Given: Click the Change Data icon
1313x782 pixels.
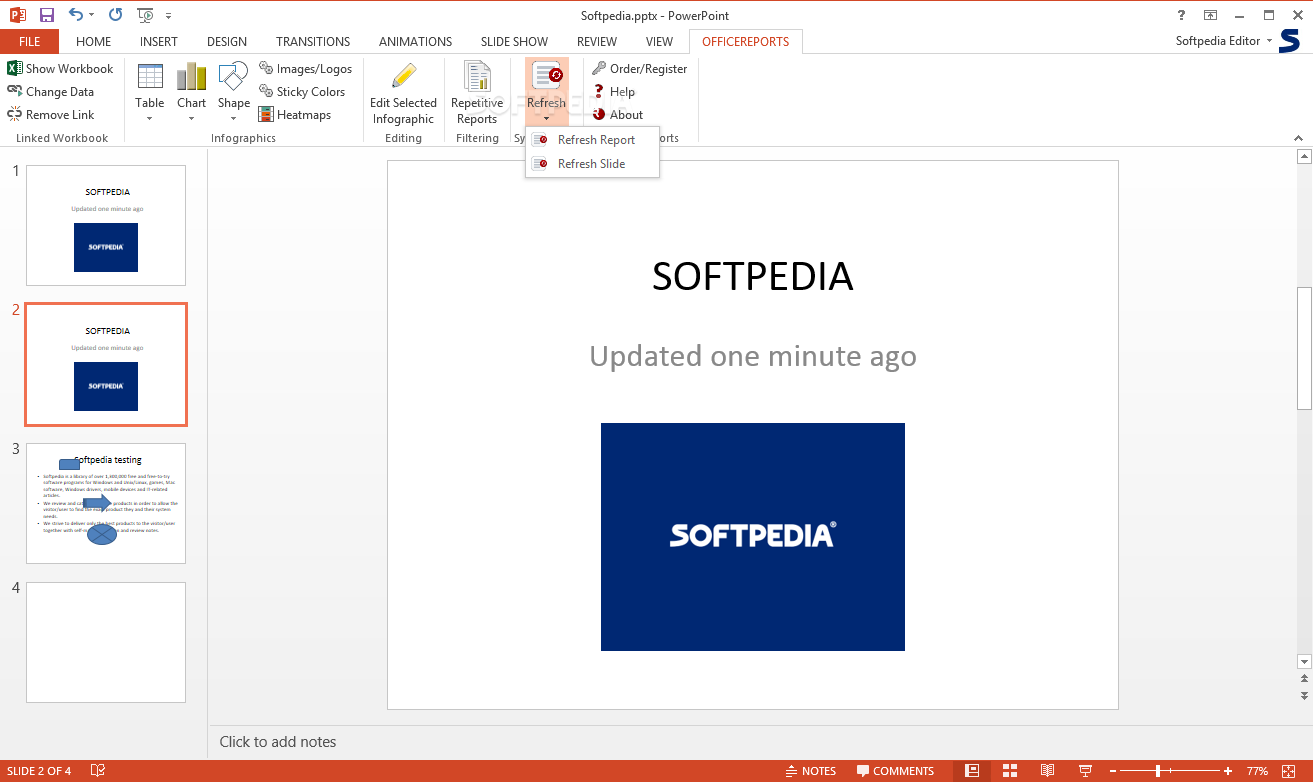Looking at the screenshot, I should pyautogui.click(x=14, y=92).
